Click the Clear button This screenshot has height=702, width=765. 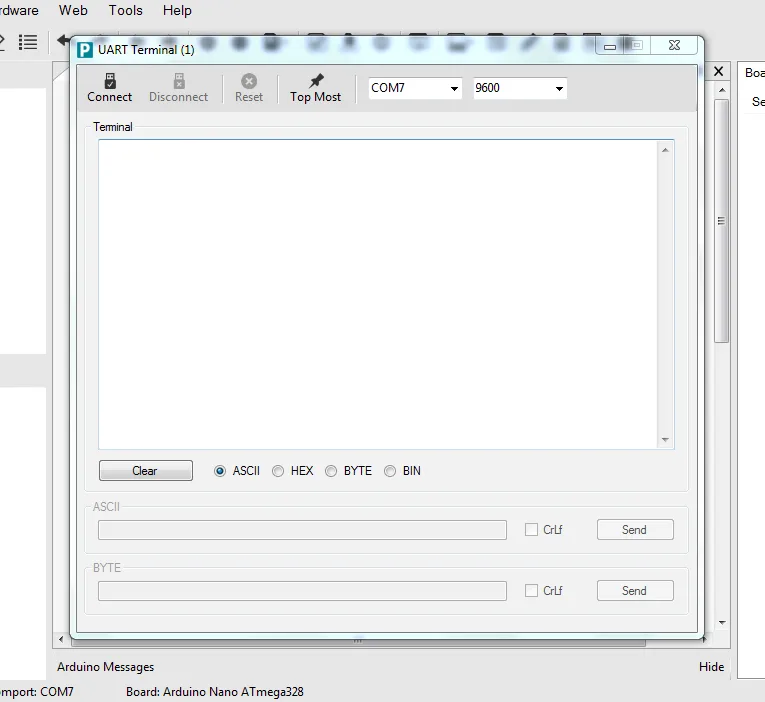click(146, 471)
